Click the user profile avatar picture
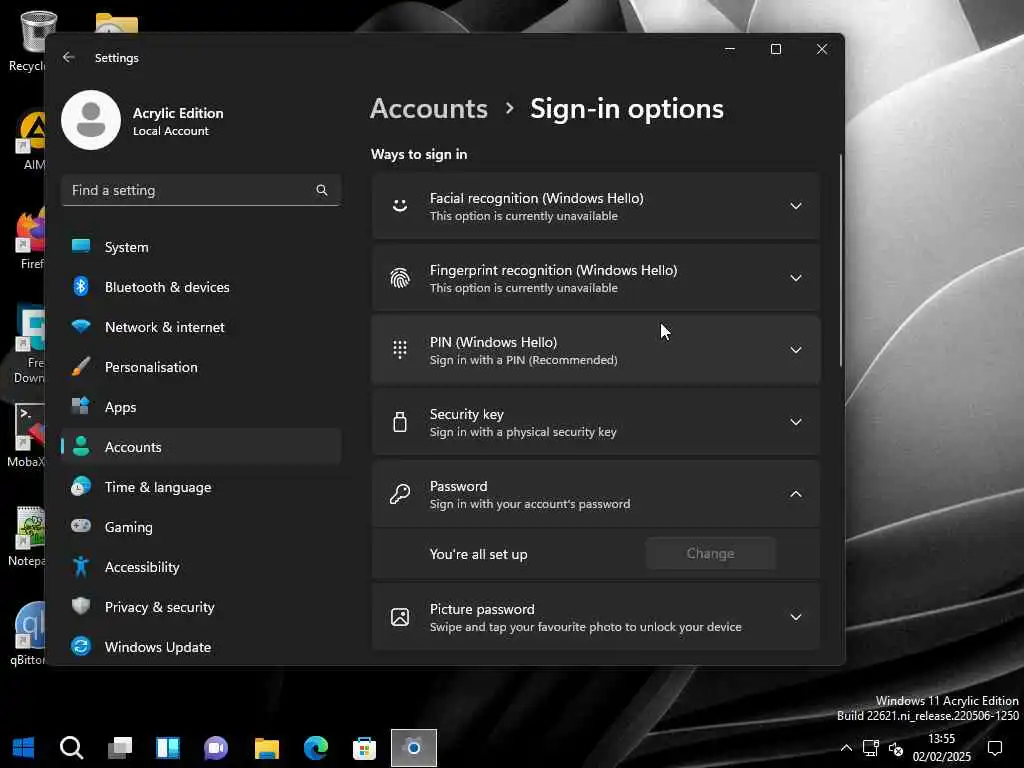1024x768 pixels. pos(91,120)
